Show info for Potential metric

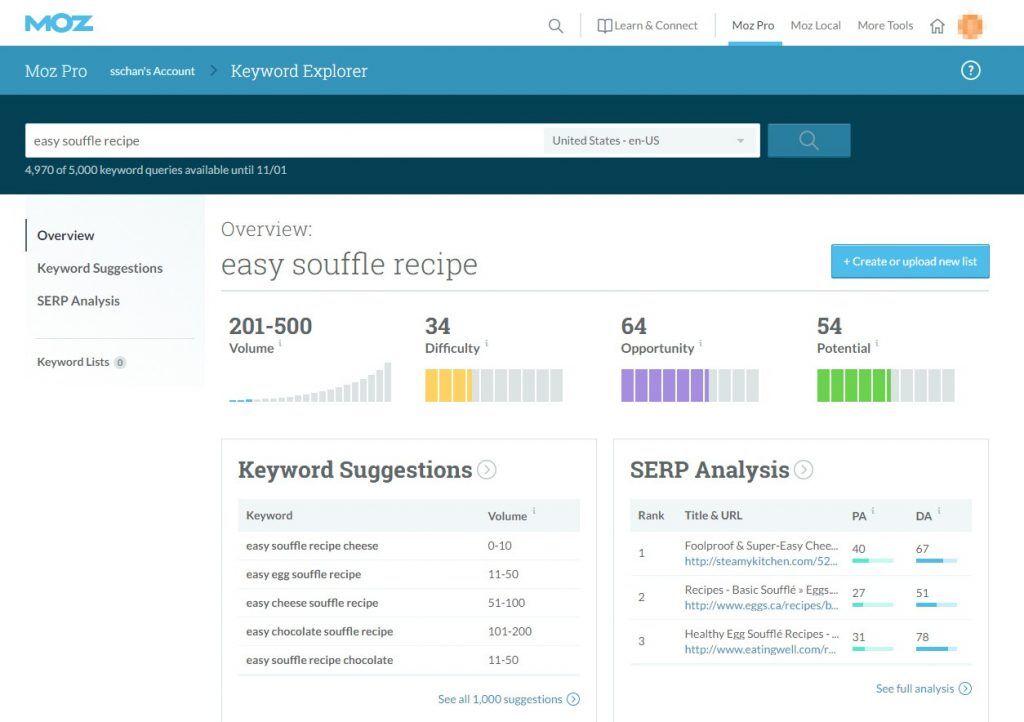(x=876, y=343)
